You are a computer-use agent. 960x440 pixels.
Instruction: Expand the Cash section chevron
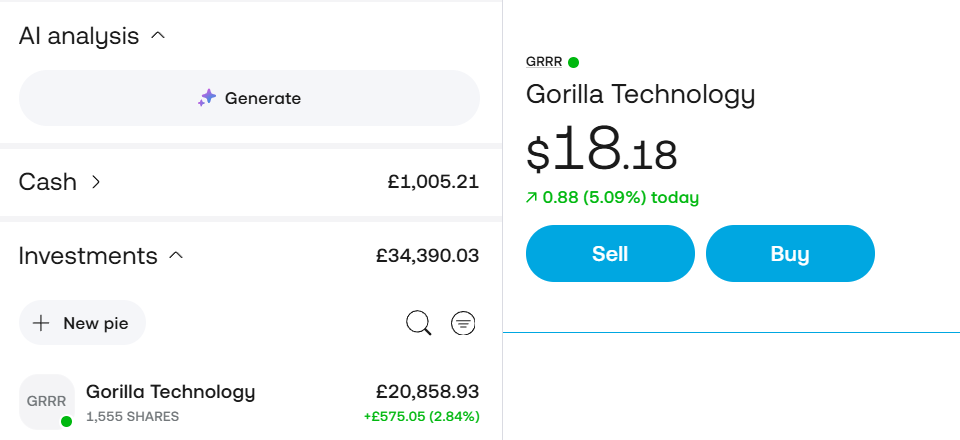[x=96, y=182]
